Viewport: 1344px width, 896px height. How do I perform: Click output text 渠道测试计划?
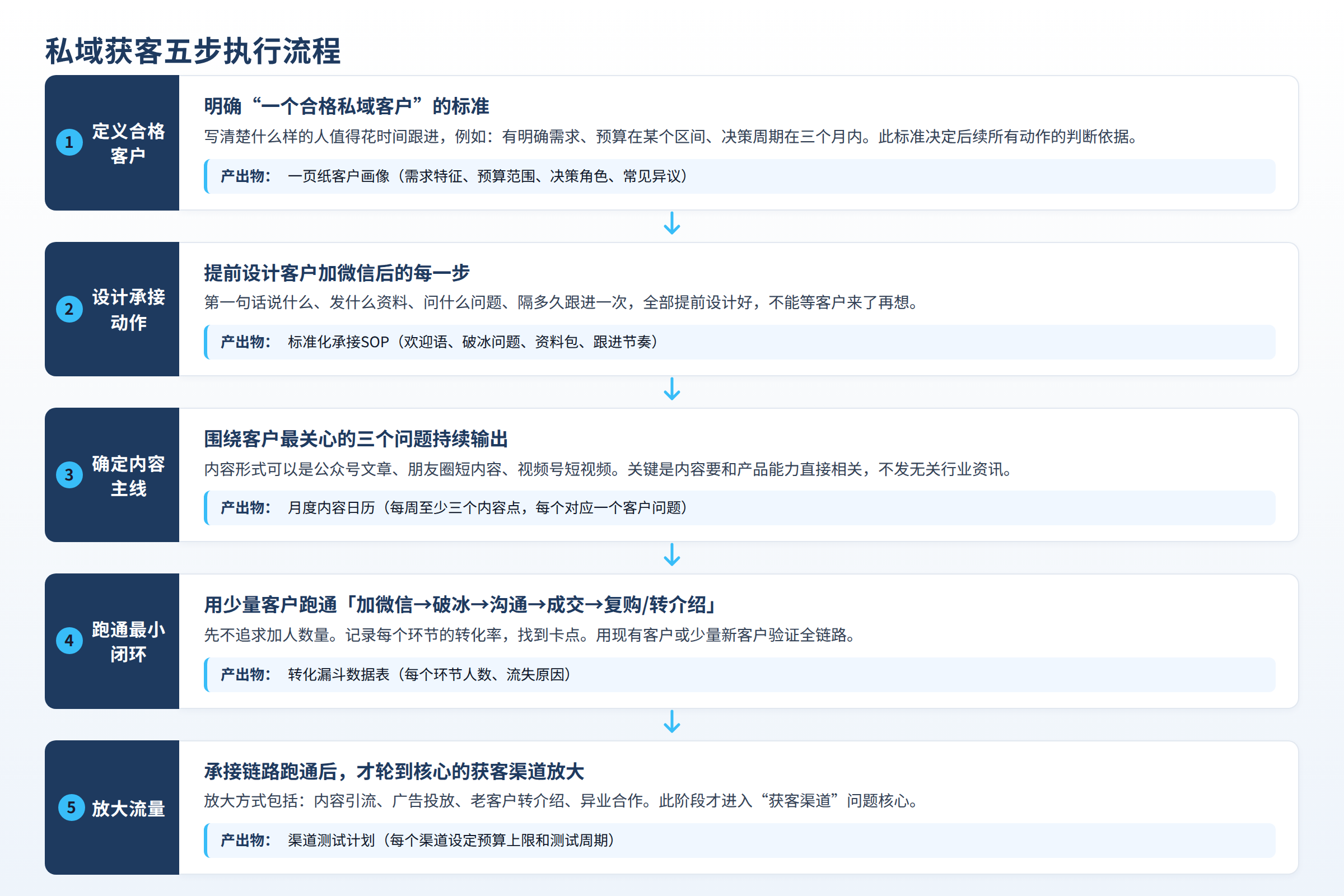452,840
